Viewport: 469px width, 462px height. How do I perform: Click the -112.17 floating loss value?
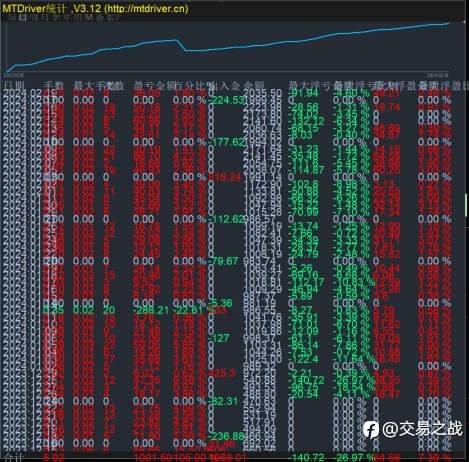306,282
